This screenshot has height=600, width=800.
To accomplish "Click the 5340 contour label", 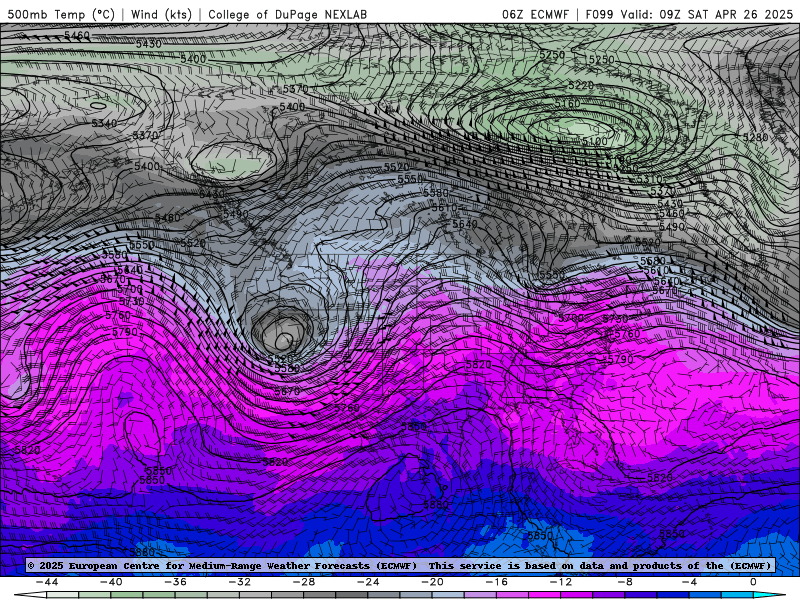I will [x=104, y=123].
